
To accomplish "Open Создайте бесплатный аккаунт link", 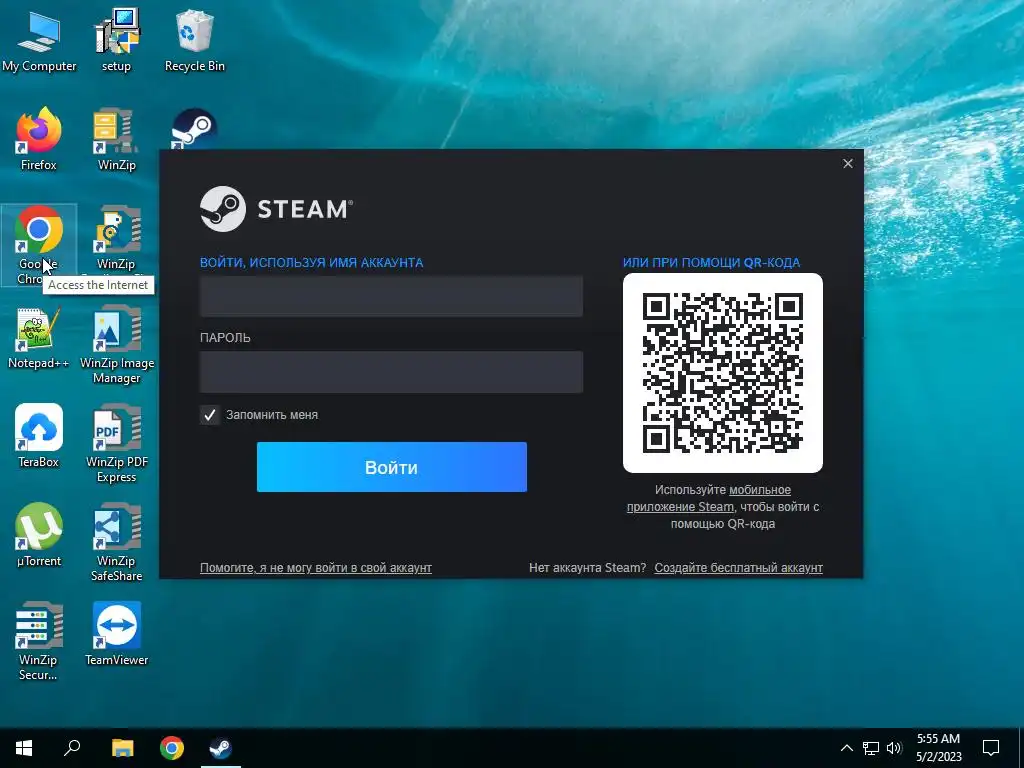I will [739, 568].
